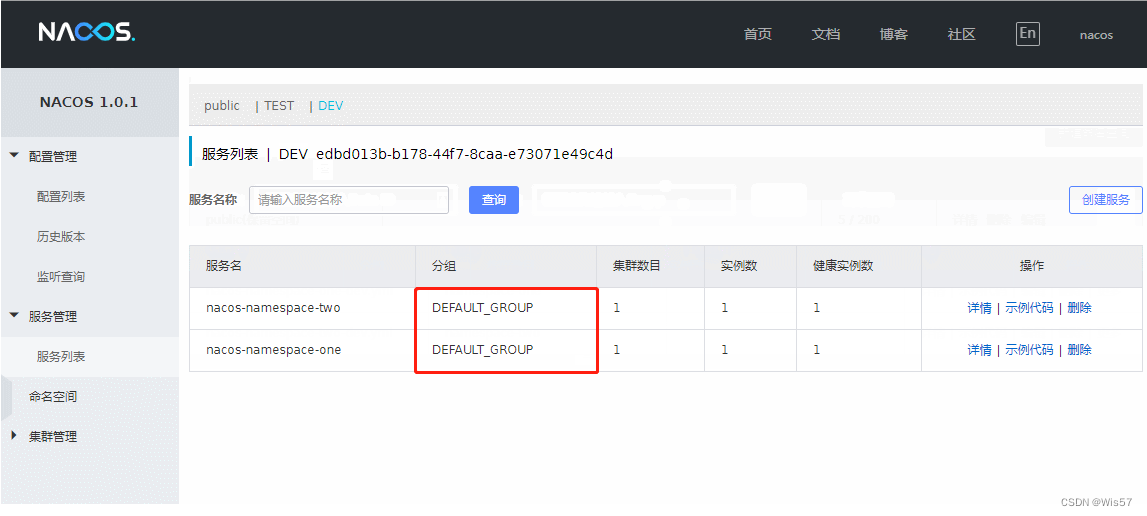Click the 实例数 column header
The width and height of the screenshot is (1147, 516).
739,266
